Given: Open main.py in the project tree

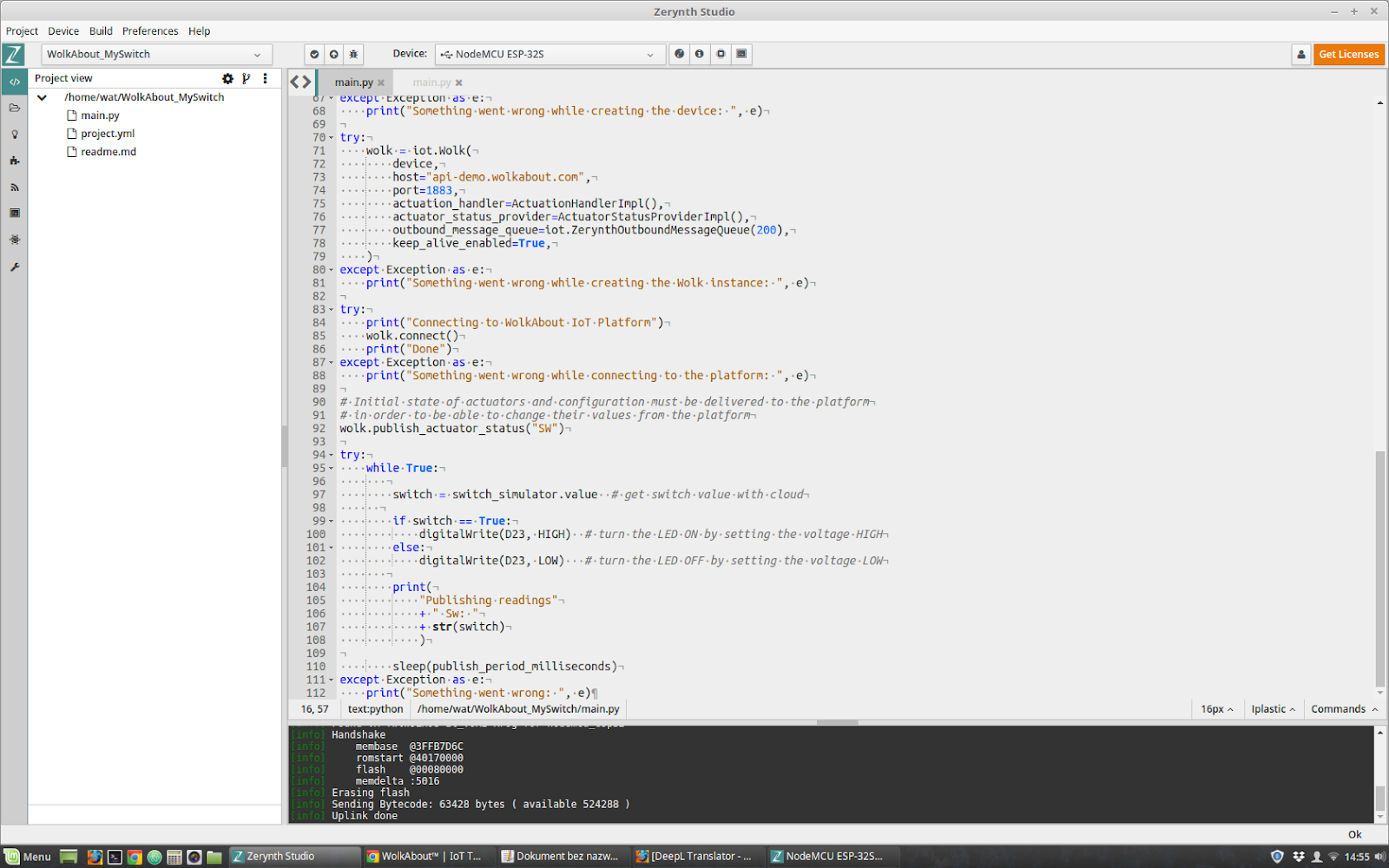Looking at the screenshot, I should (100, 115).
